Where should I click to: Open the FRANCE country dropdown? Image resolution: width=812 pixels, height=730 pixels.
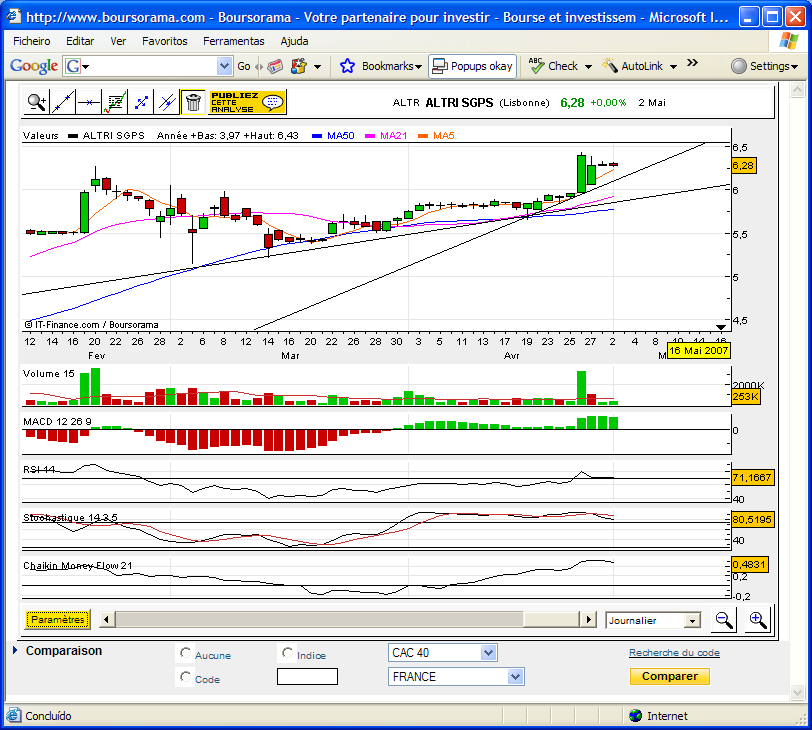tap(515, 677)
